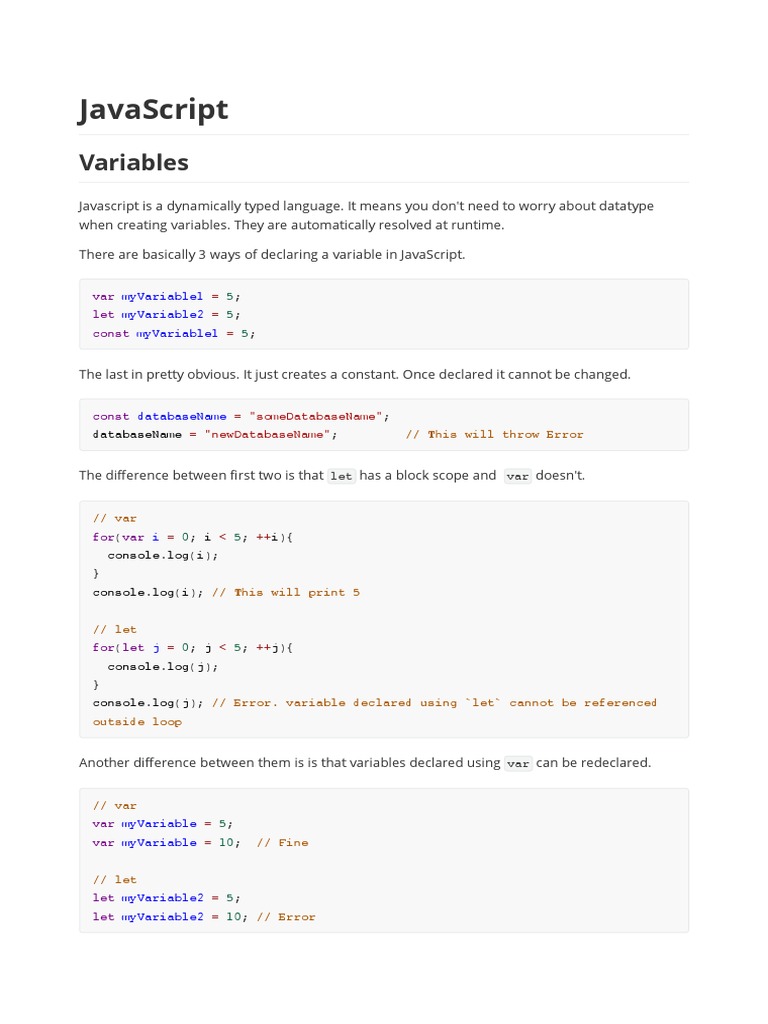Screen dimensions: 768x1024
Task: Click the 'const databaseName' declaration line
Action: point(241,416)
